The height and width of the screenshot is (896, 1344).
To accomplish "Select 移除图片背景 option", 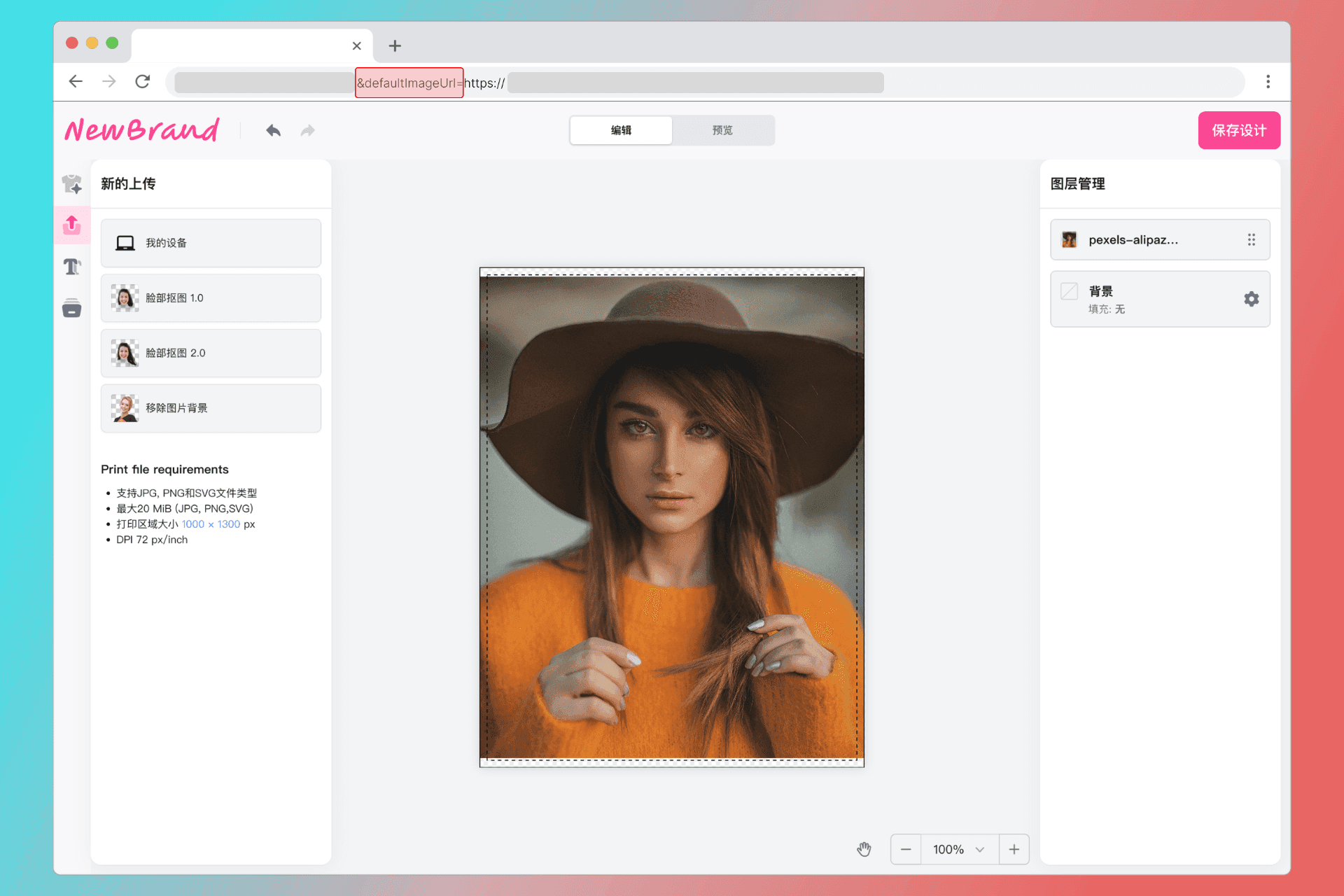I will [211, 408].
